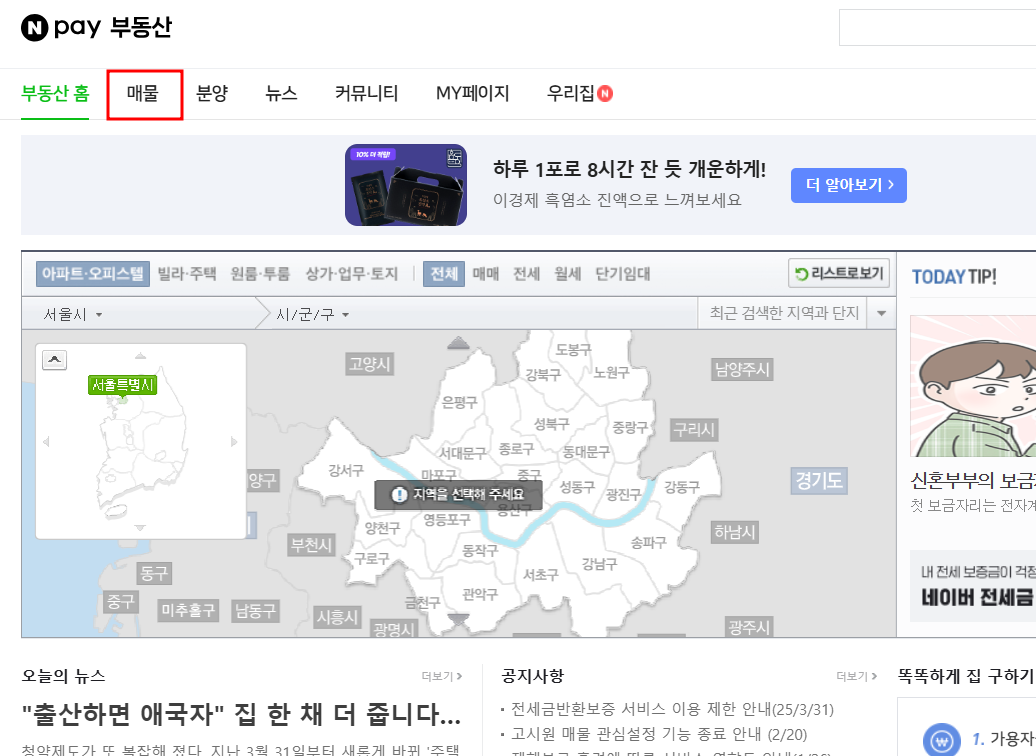Click the W coin icon under 똑똑하게 집 구하기

(942, 742)
